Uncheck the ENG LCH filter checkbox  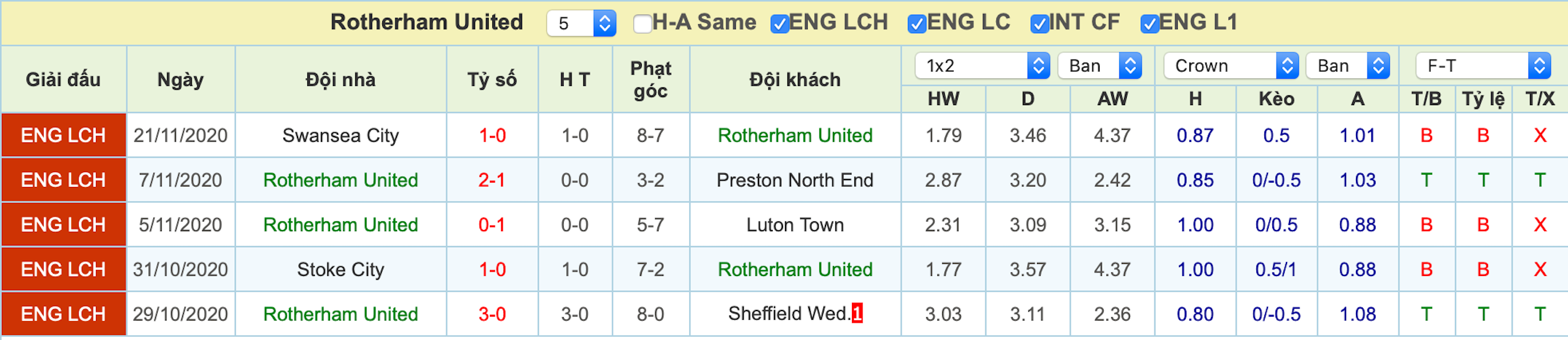pos(779,24)
